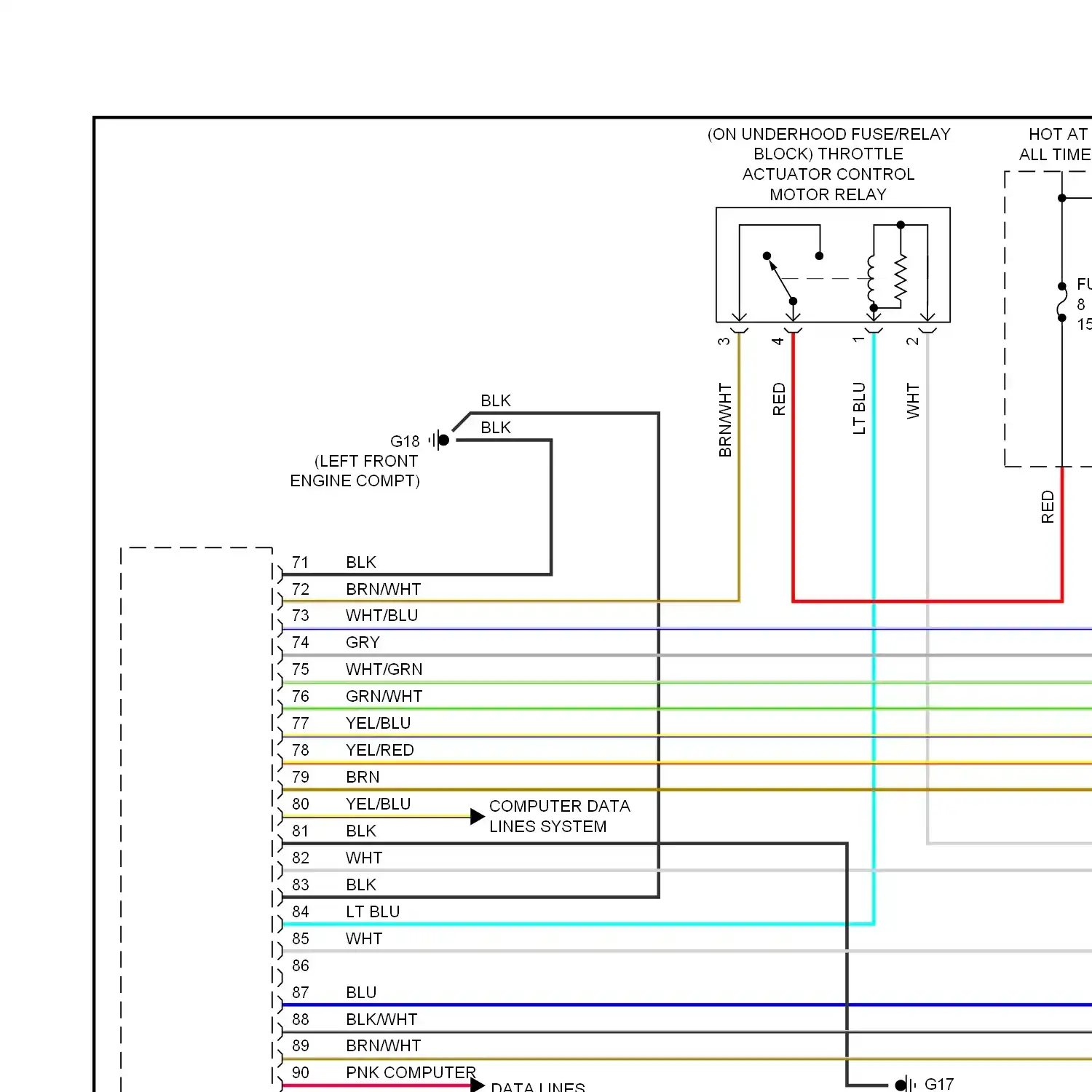Click pin number 72
The image size is (1092, 1092).
(300, 589)
